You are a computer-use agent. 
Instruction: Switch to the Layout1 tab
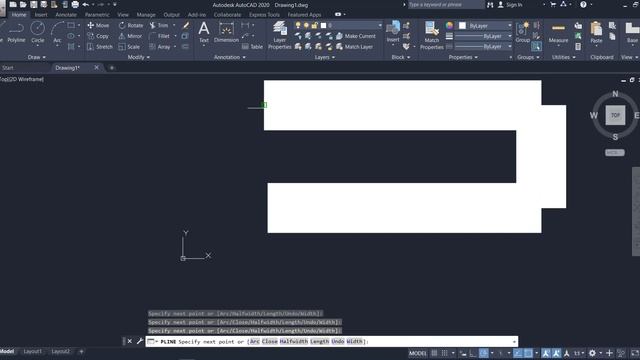(33, 351)
